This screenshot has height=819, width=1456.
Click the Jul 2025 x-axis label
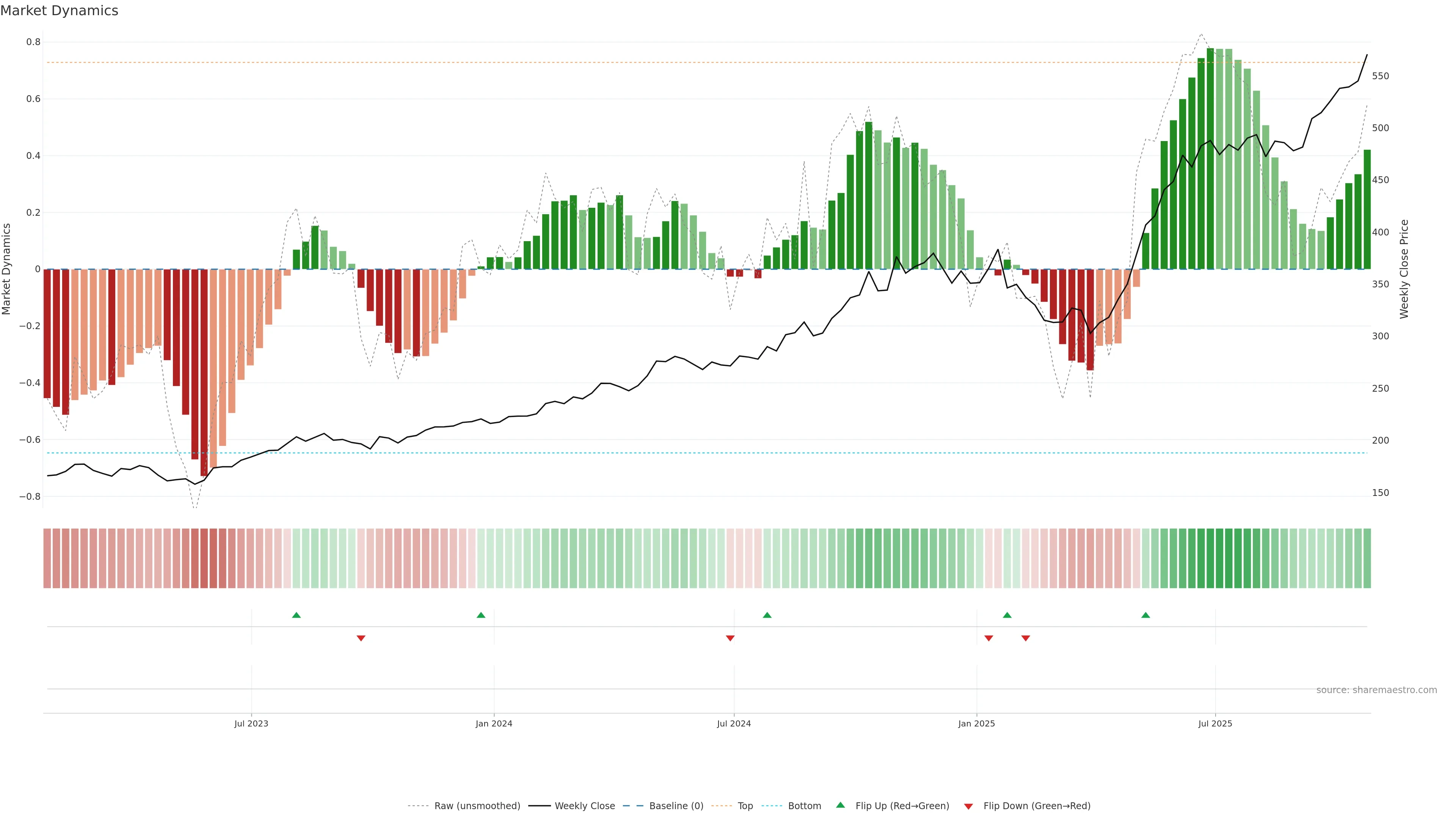tap(1215, 723)
